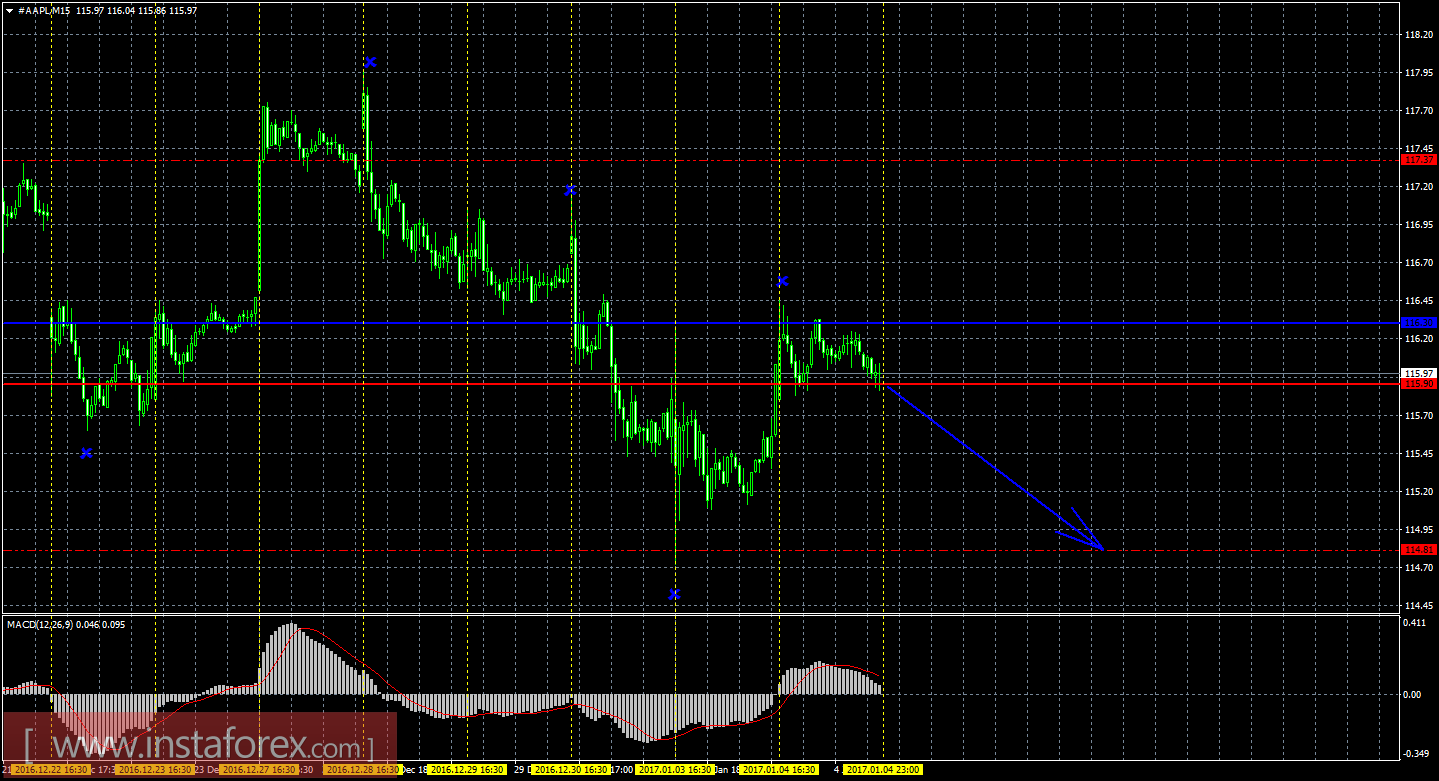The image size is (1439, 781).
Task: Click the red 117.37 price level label
Action: [1419, 160]
